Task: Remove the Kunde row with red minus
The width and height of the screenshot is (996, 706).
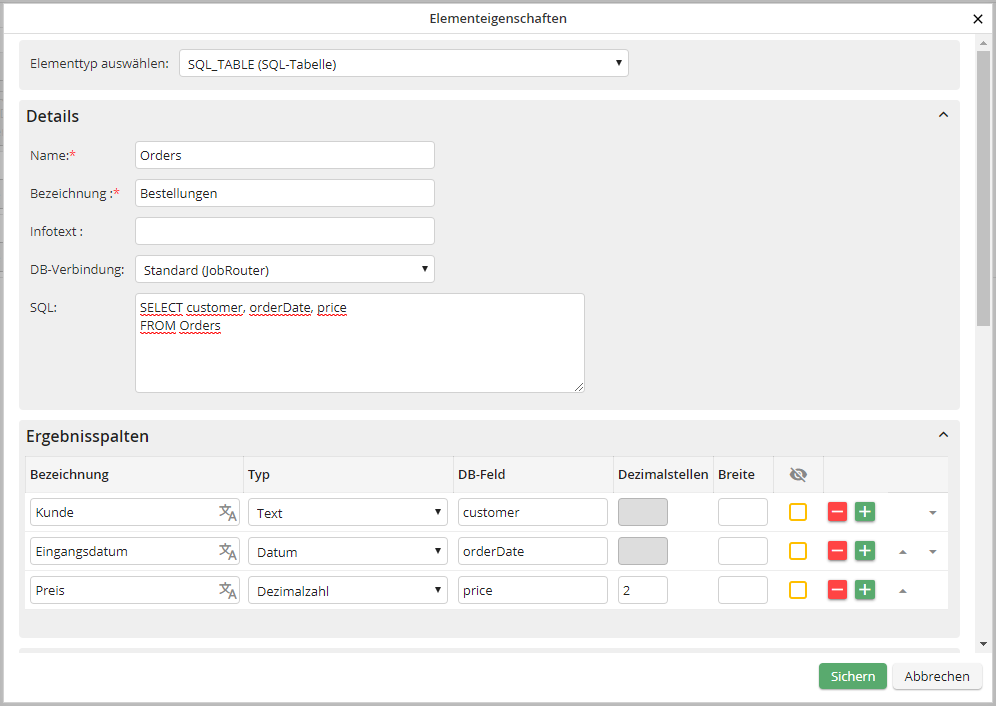Action: [838, 512]
